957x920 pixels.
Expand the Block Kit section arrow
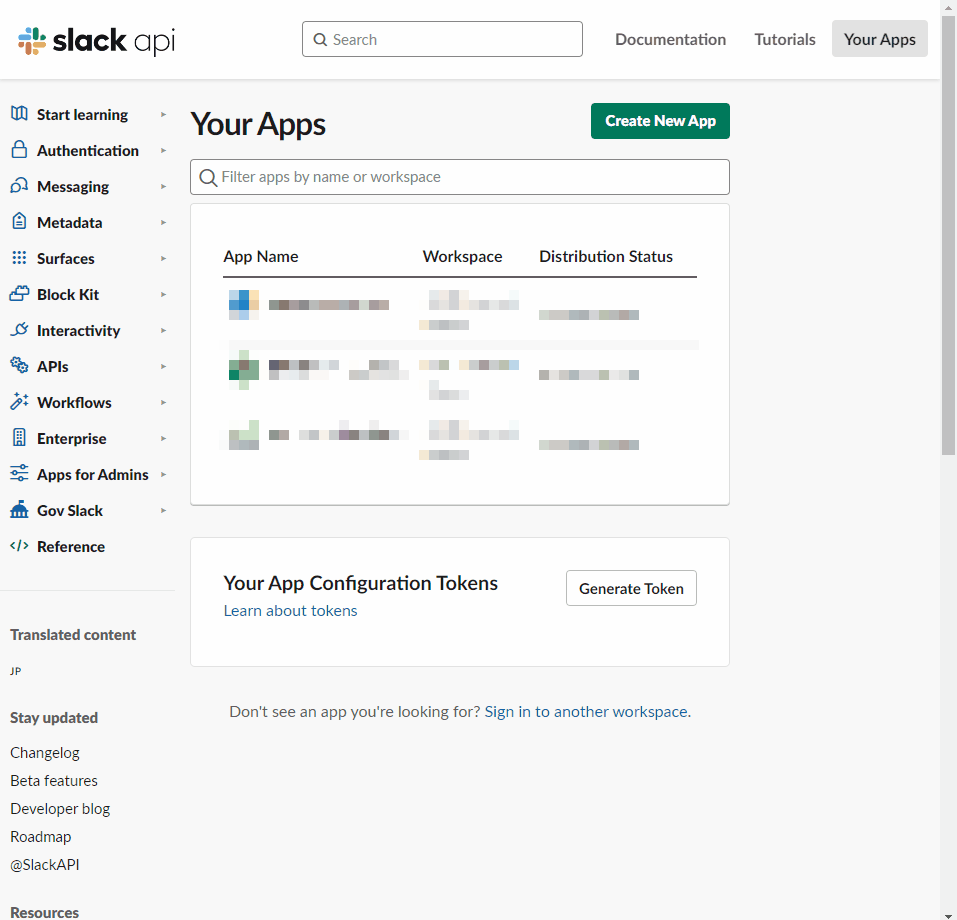(x=164, y=294)
